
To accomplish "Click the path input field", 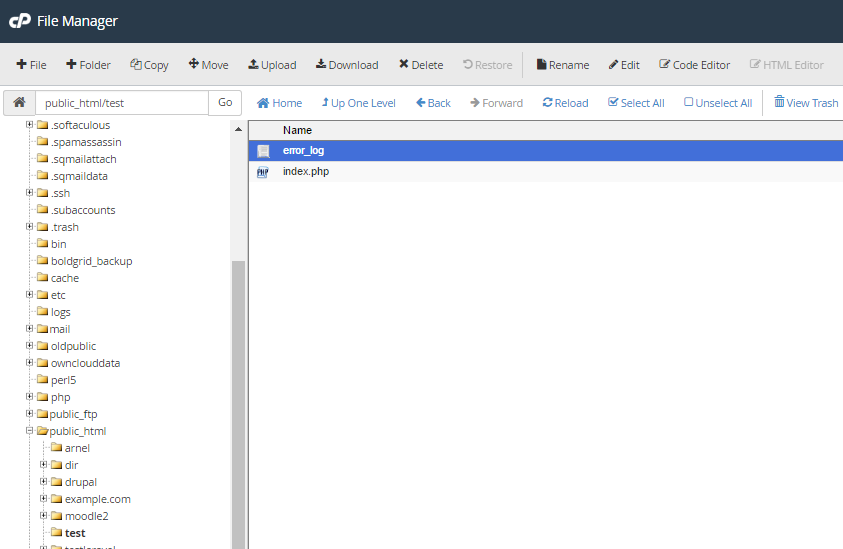I will [121, 103].
